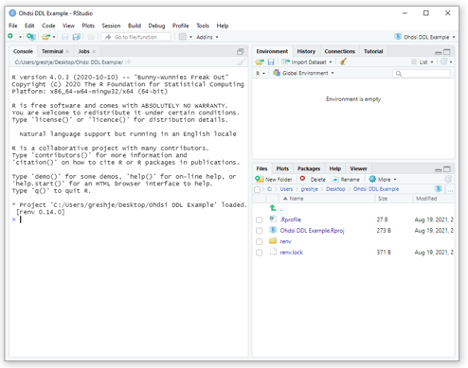The height and width of the screenshot is (368, 468).
Task: Check the Ohdsi DDL Example.Rproj checkbox
Action: coord(259,231)
